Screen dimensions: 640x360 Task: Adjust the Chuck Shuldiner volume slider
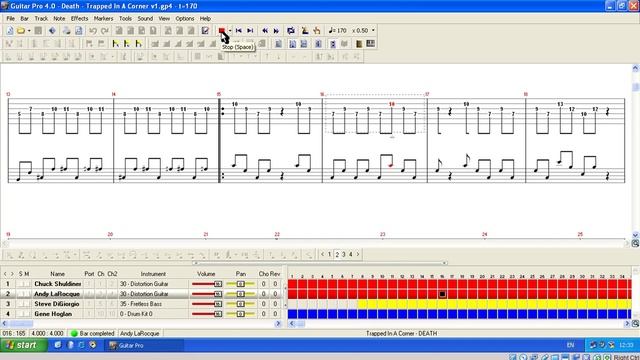point(207,284)
